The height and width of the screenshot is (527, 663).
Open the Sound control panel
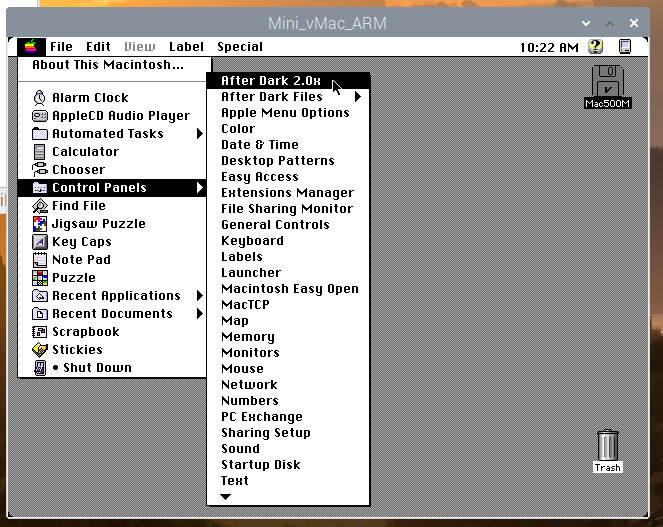tap(288, 449)
